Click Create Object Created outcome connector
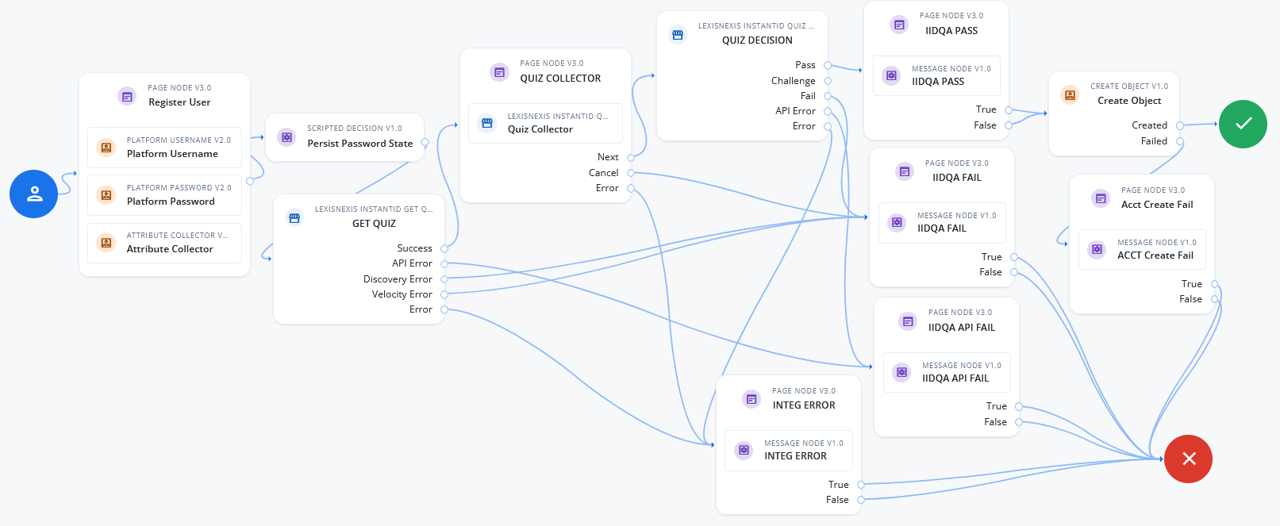The height and width of the screenshot is (526, 1280). tap(1180, 125)
